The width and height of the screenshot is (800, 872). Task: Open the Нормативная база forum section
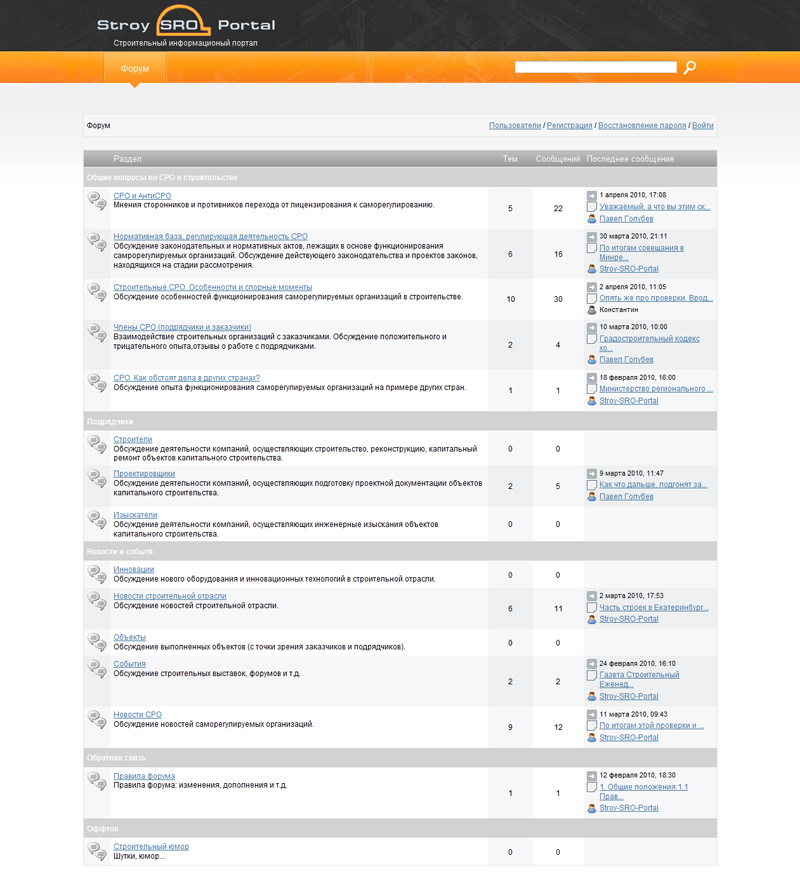pos(210,237)
